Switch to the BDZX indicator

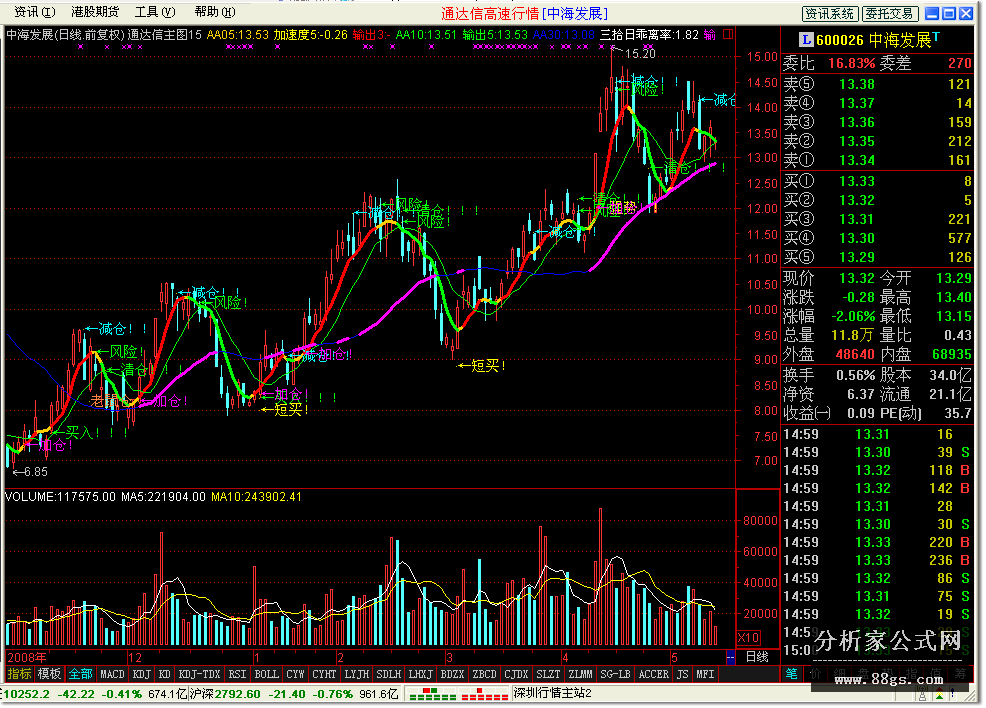(452, 674)
